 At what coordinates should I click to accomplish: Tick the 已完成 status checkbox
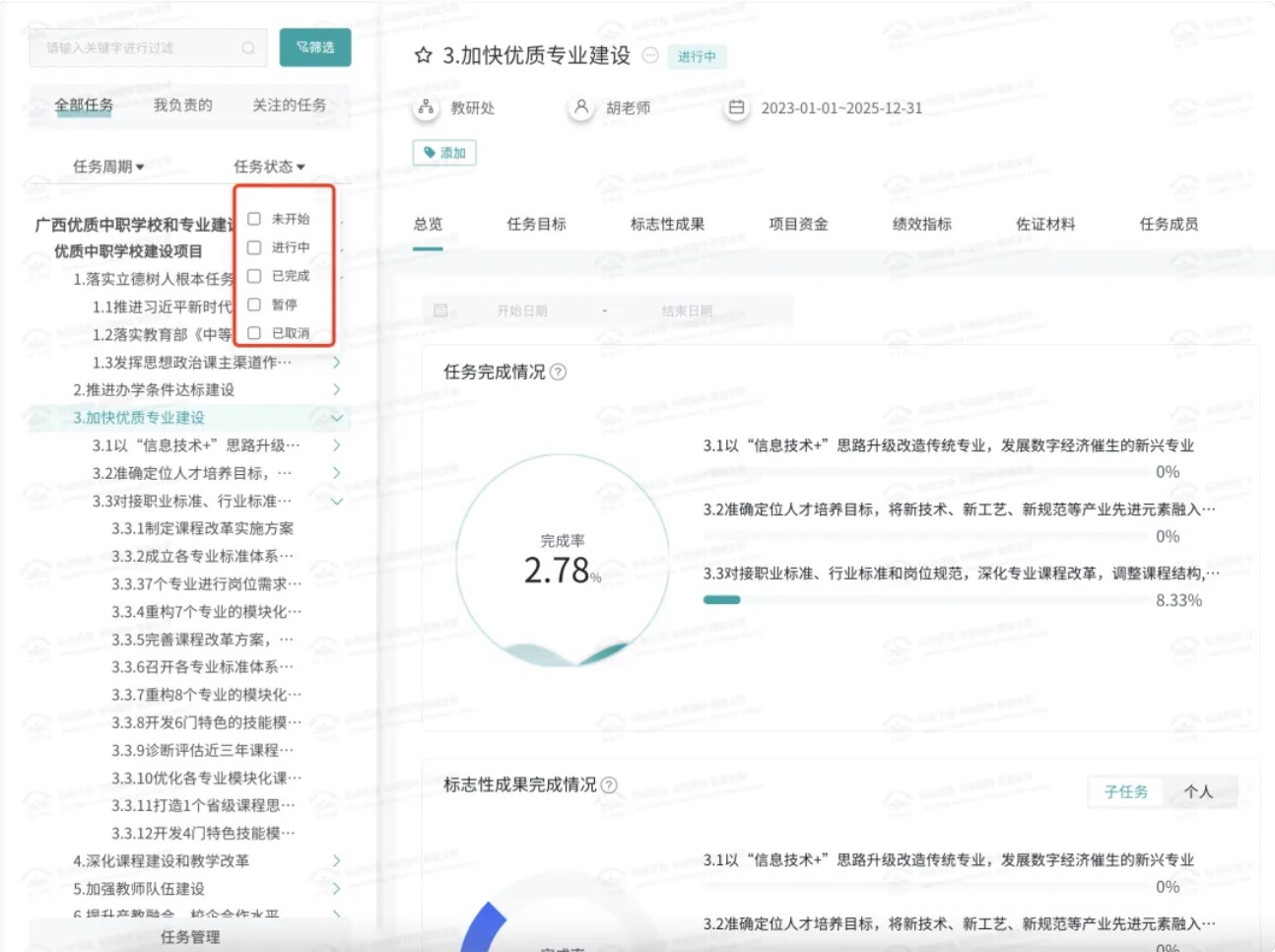[254, 276]
